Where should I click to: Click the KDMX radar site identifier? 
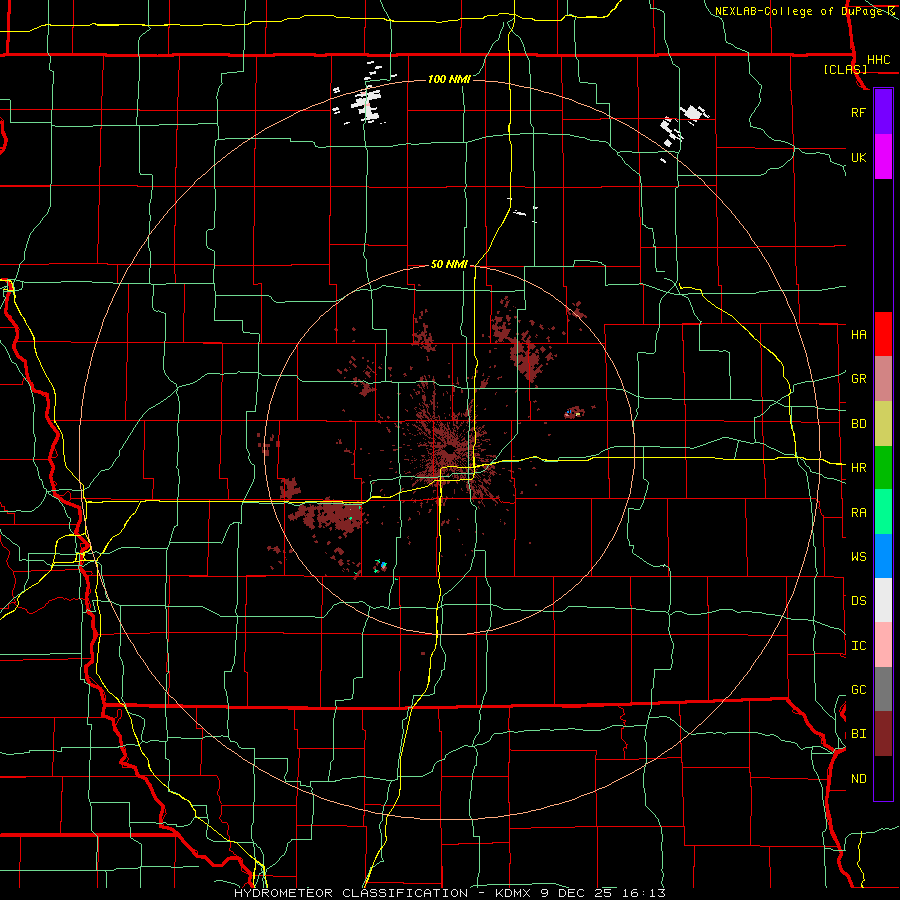515,893
